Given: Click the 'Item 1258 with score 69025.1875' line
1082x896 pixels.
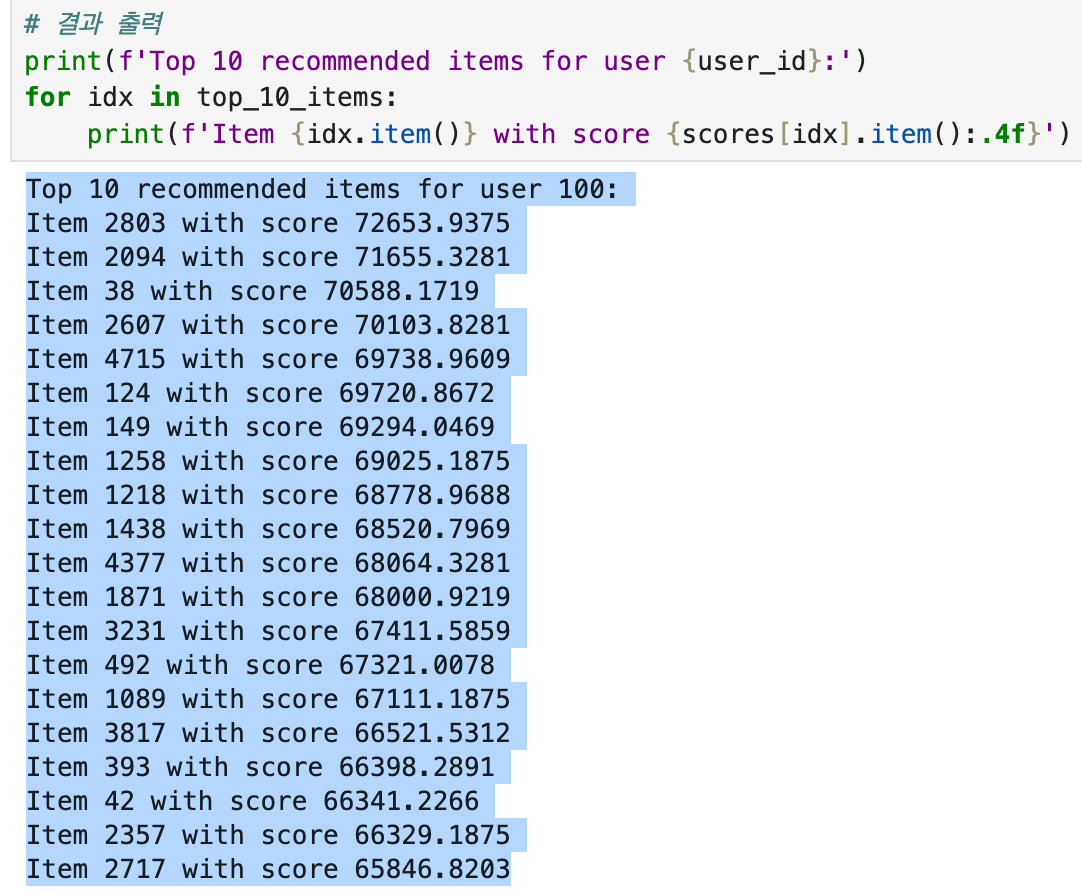Looking at the screenshot, I should tap(268, 461).
